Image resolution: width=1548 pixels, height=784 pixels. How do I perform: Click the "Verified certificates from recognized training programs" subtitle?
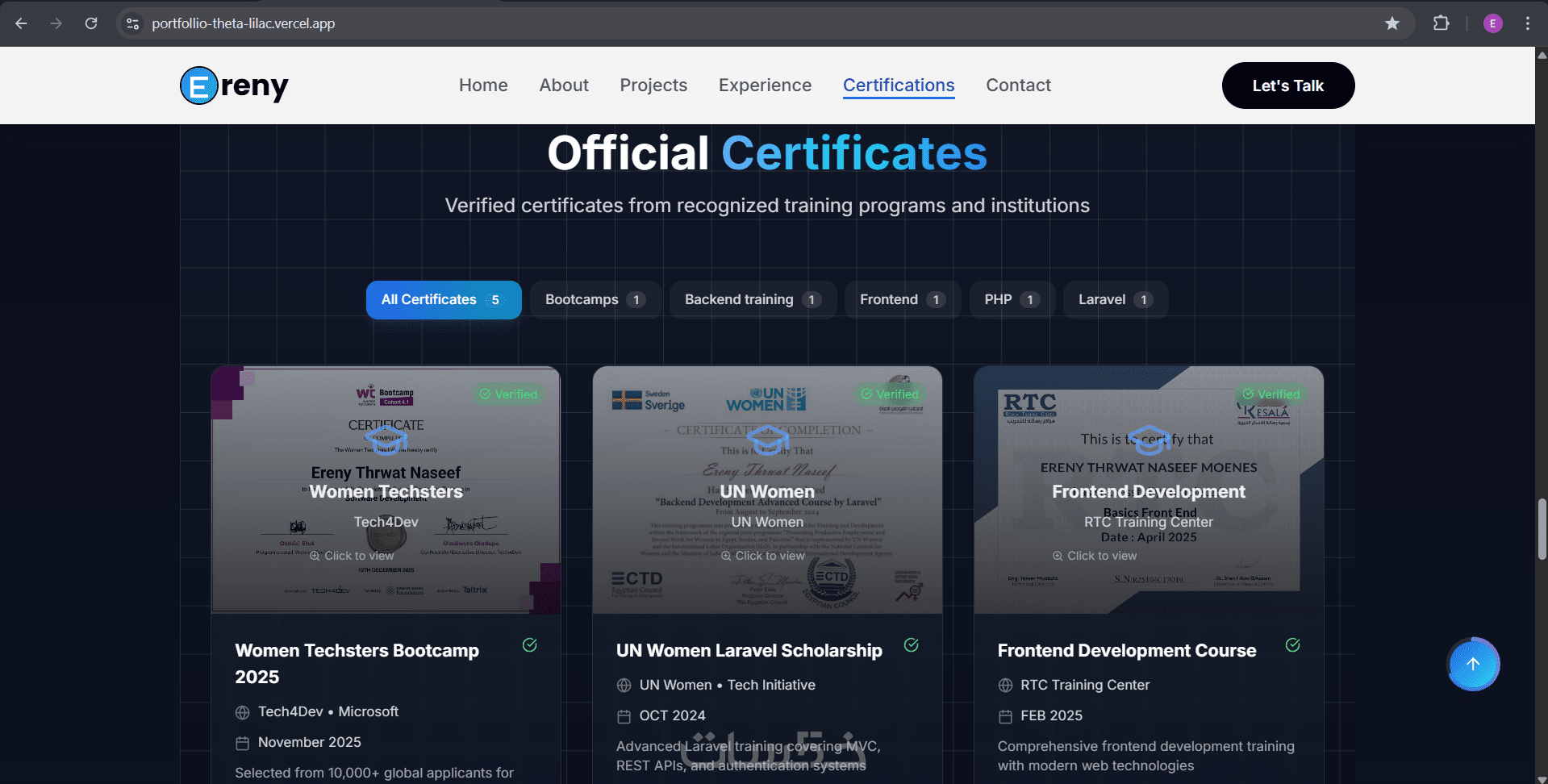[767, 206]
